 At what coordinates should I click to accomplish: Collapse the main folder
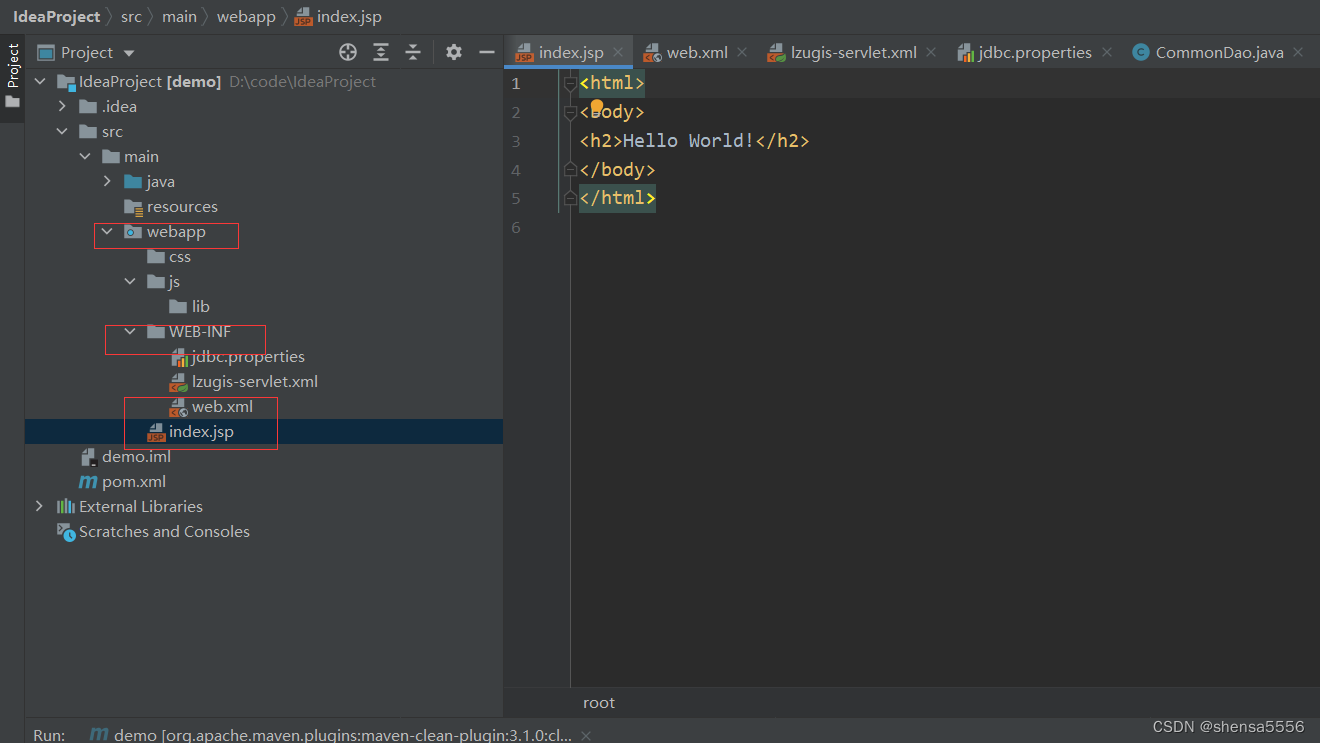[85, 157]
